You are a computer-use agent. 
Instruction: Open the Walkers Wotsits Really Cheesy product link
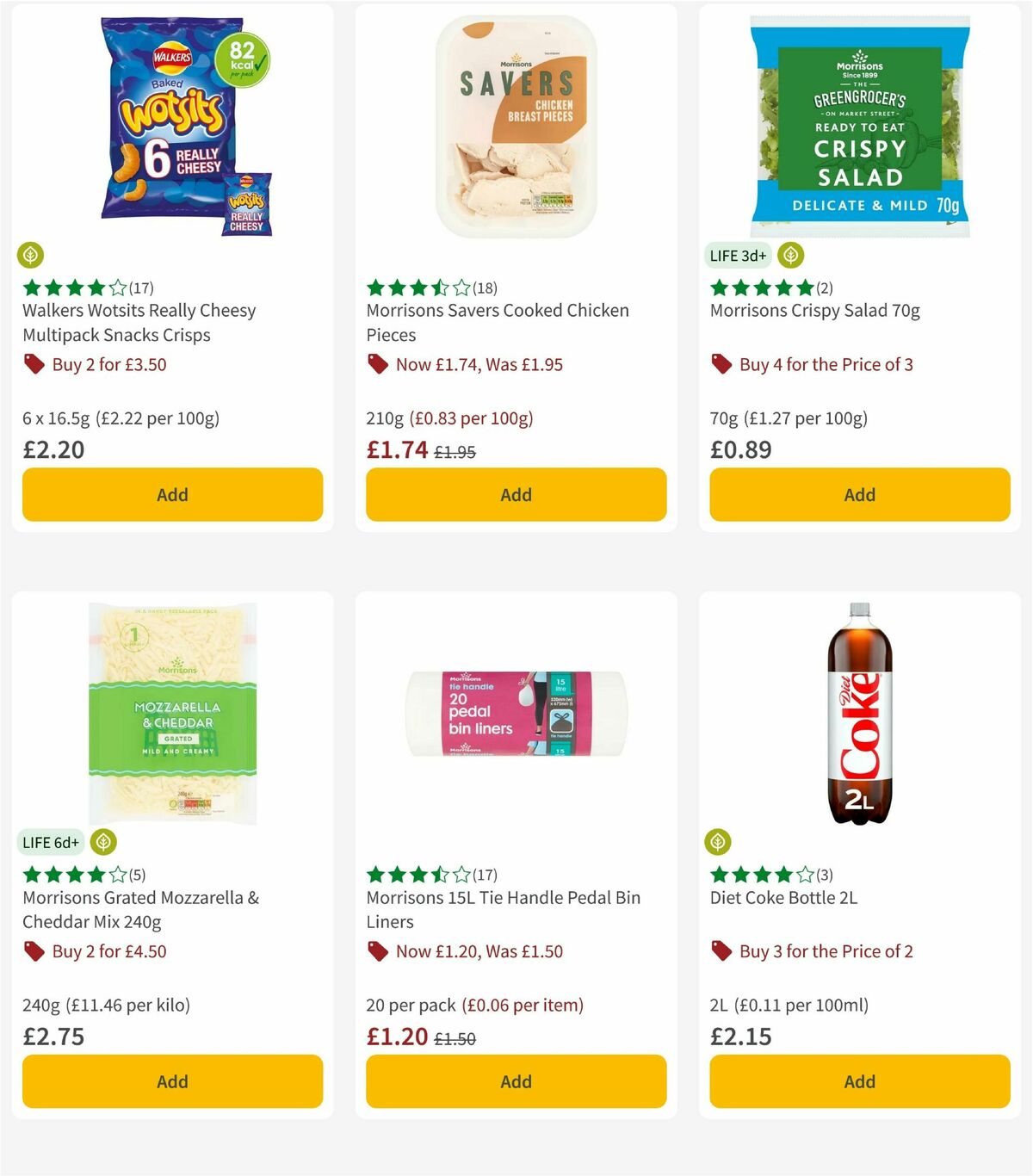point(139,323)
